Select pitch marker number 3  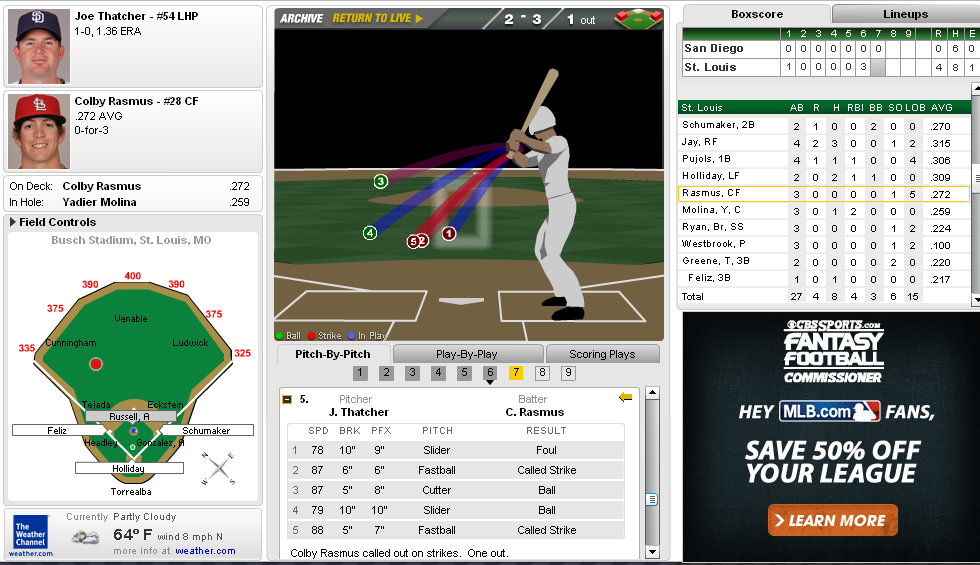[x=381, y=181]
